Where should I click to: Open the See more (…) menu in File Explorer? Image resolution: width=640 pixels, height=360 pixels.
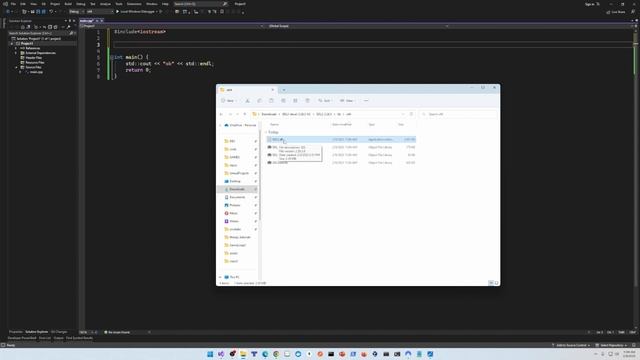[366, 101]
